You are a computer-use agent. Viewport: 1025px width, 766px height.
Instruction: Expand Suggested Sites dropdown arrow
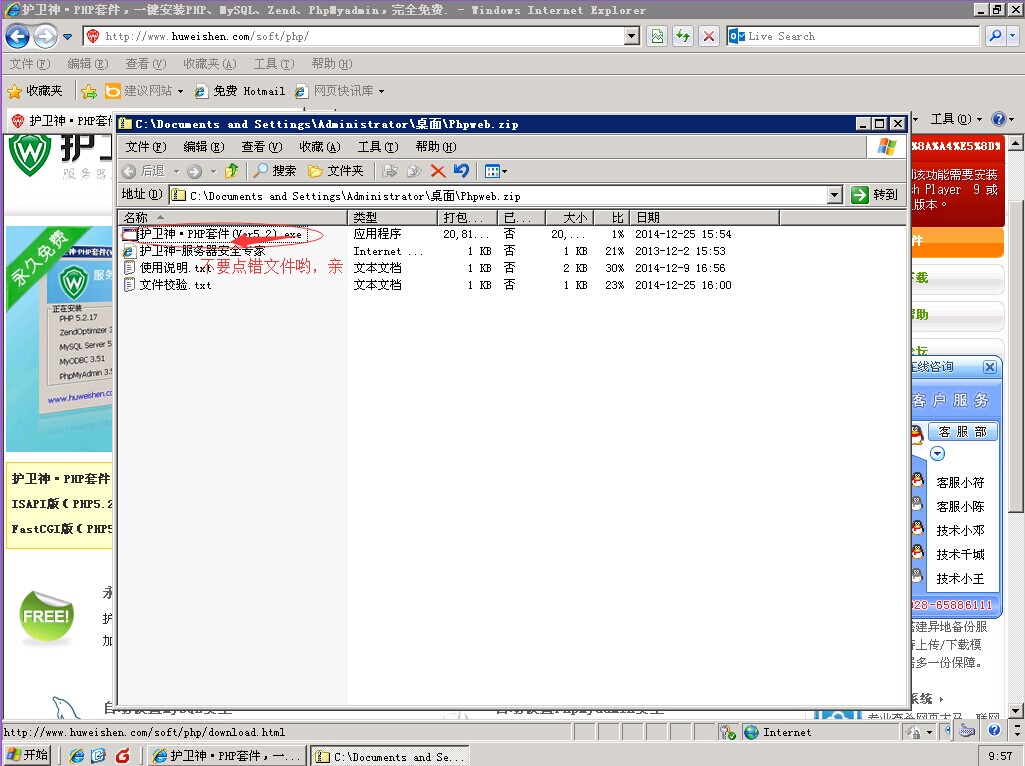click(x=180, y=92)
